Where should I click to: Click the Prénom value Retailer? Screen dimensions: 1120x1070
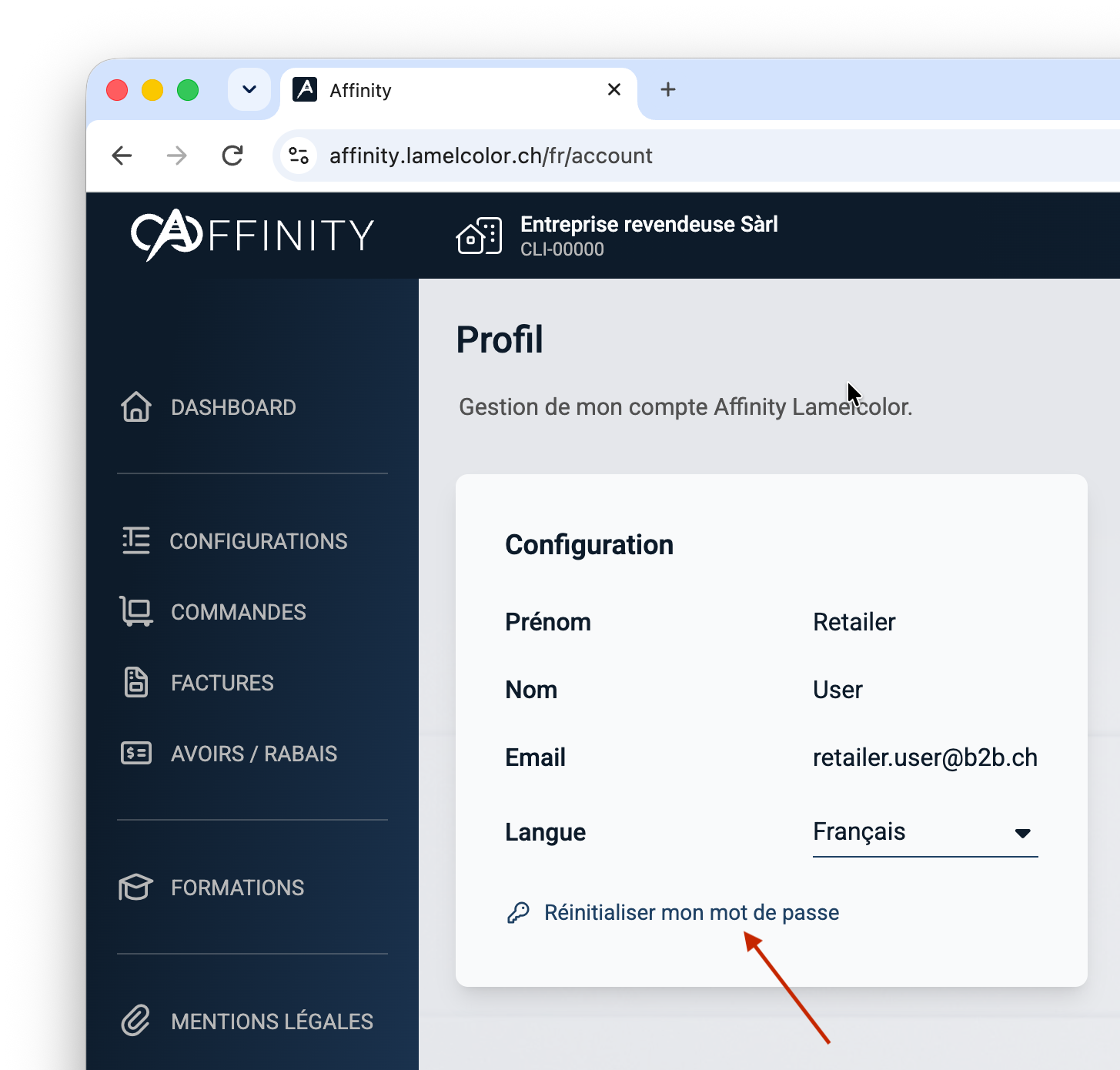click(854, 622)
